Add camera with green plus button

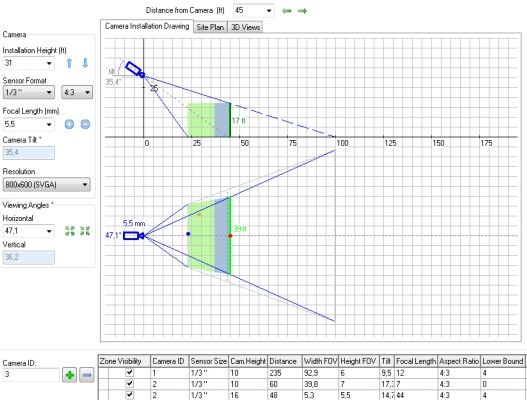pyautogui.click(x=70, y=375)
